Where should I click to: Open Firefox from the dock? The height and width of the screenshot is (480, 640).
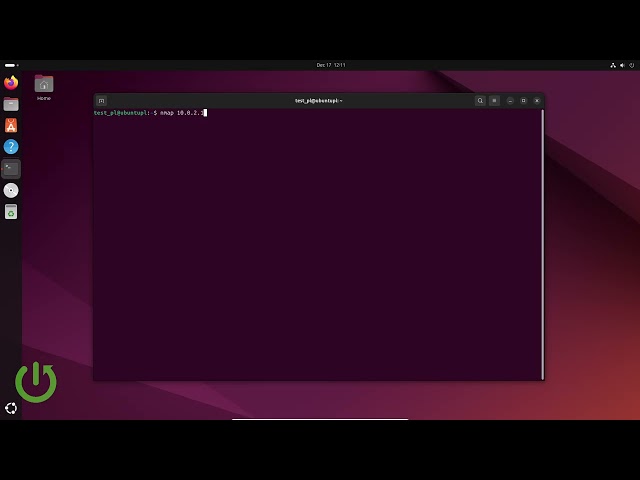[x=11, y=82]
